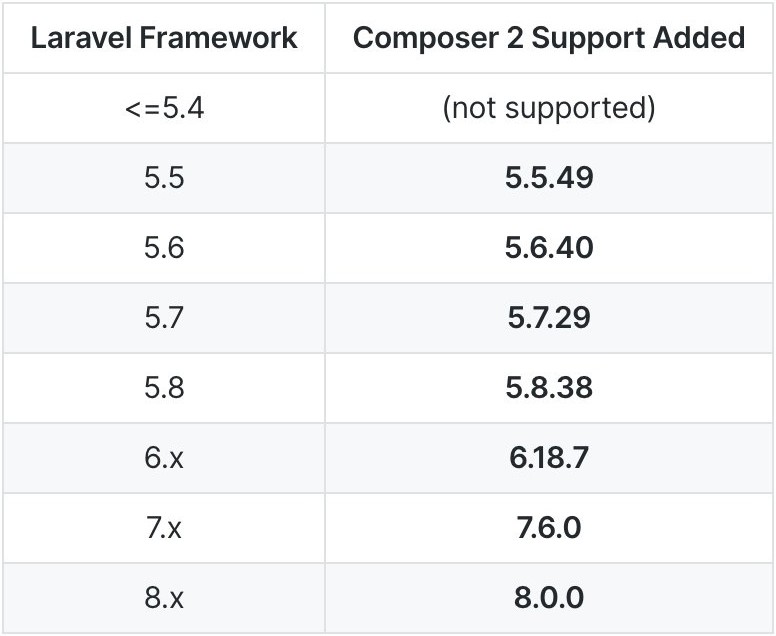Click the (not supported) cell

[x=549, y=108]
